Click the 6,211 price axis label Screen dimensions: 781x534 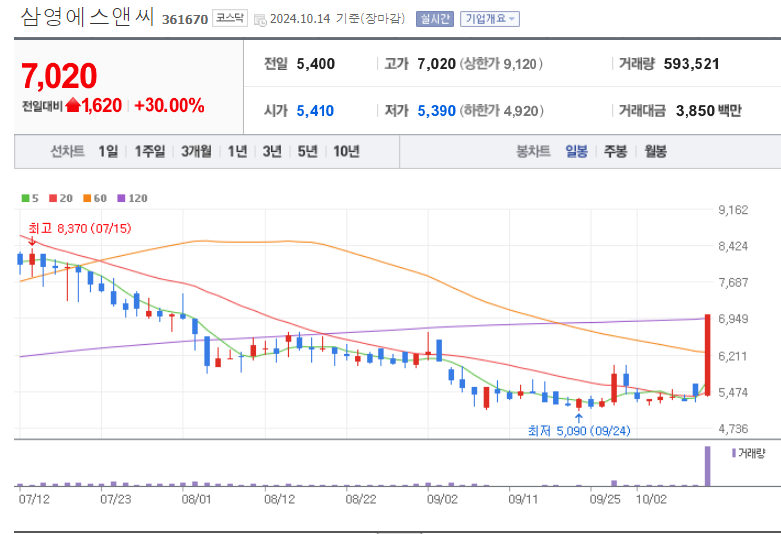(x=733, y=356)
